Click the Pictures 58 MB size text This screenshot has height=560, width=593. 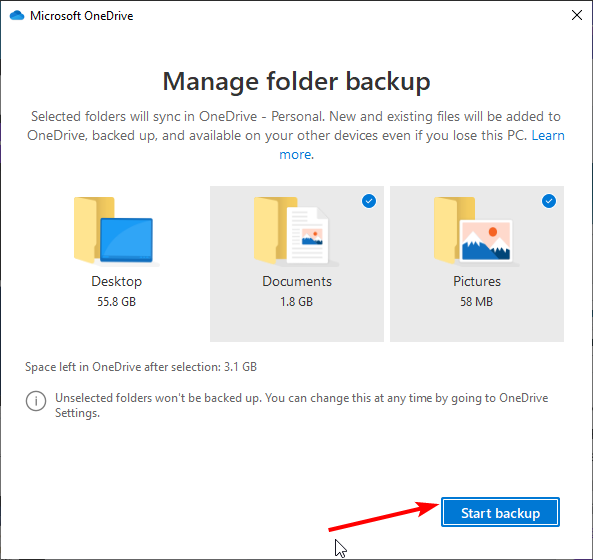477,301
